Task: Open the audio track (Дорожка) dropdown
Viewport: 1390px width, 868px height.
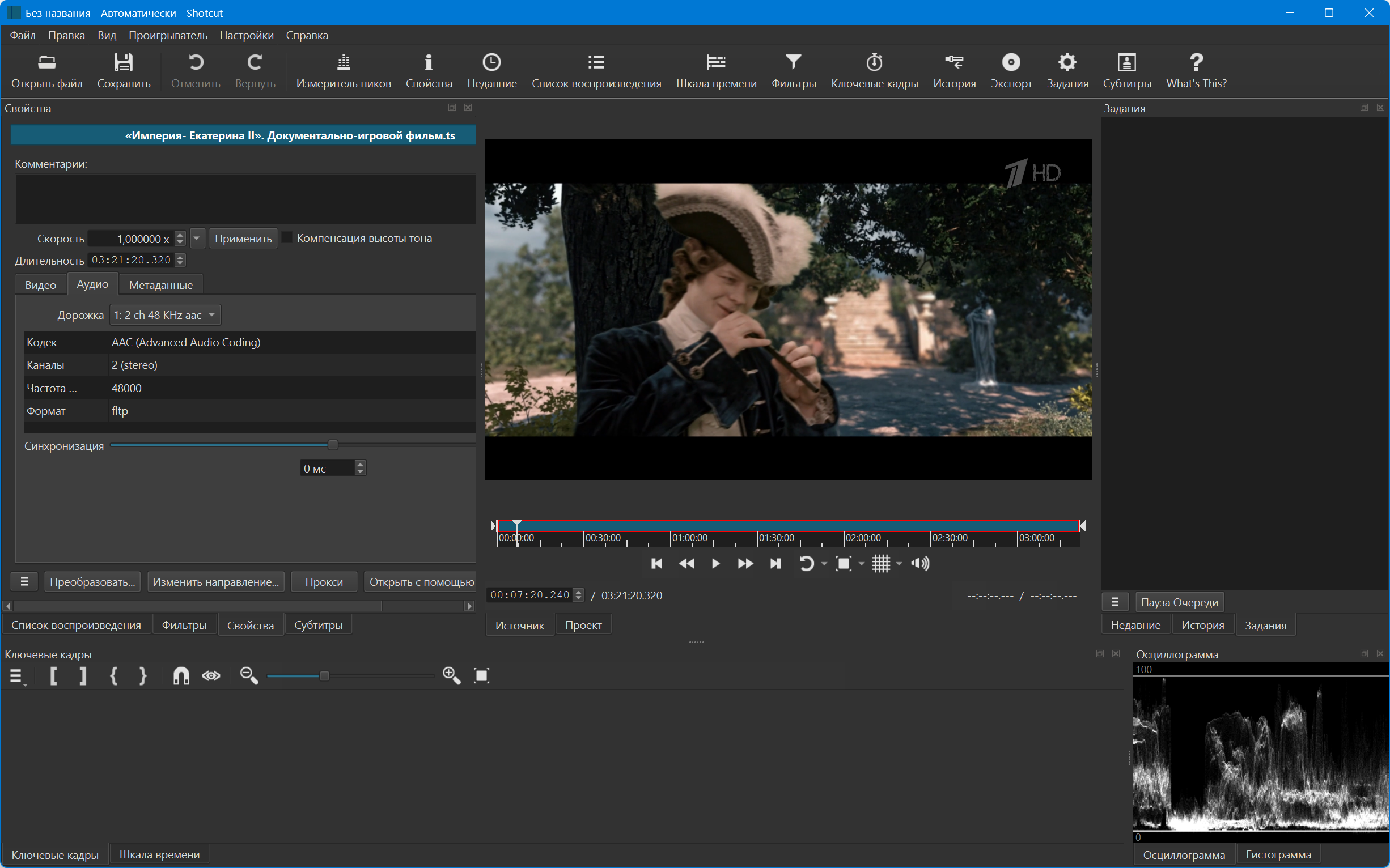Action: 165,315
